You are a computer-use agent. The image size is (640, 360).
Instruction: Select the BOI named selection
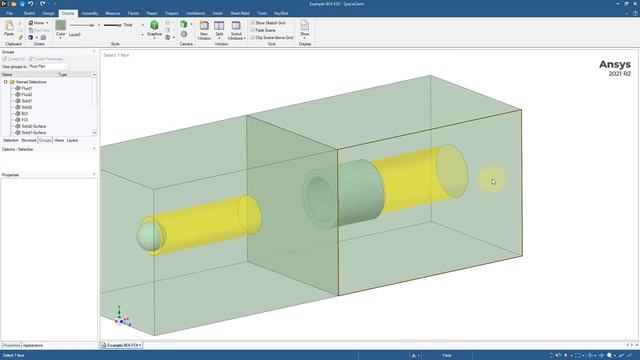tap(24, 113)
